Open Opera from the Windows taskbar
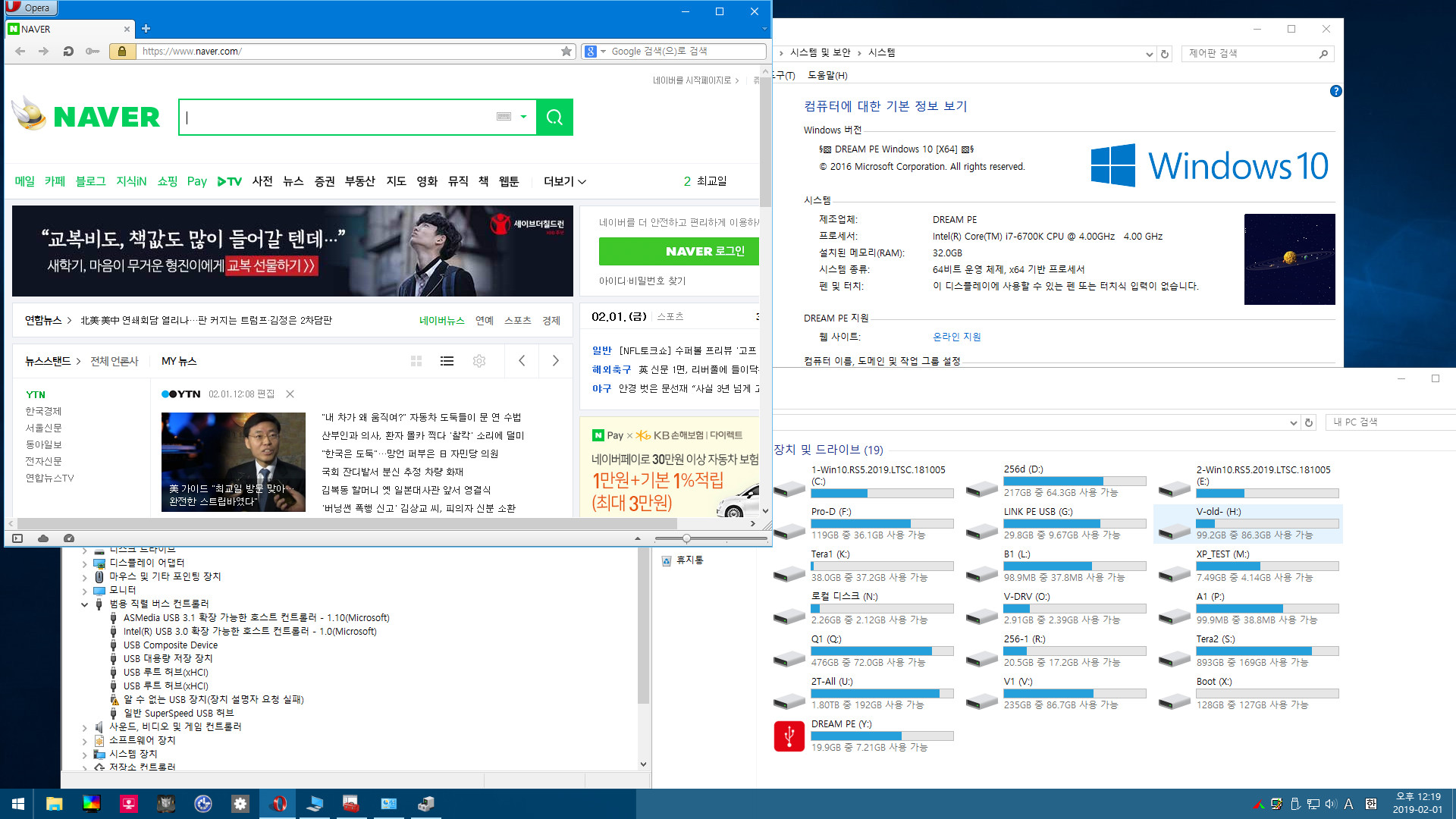The width and height of the screenshot is (1456, 819). coord(278,804)
